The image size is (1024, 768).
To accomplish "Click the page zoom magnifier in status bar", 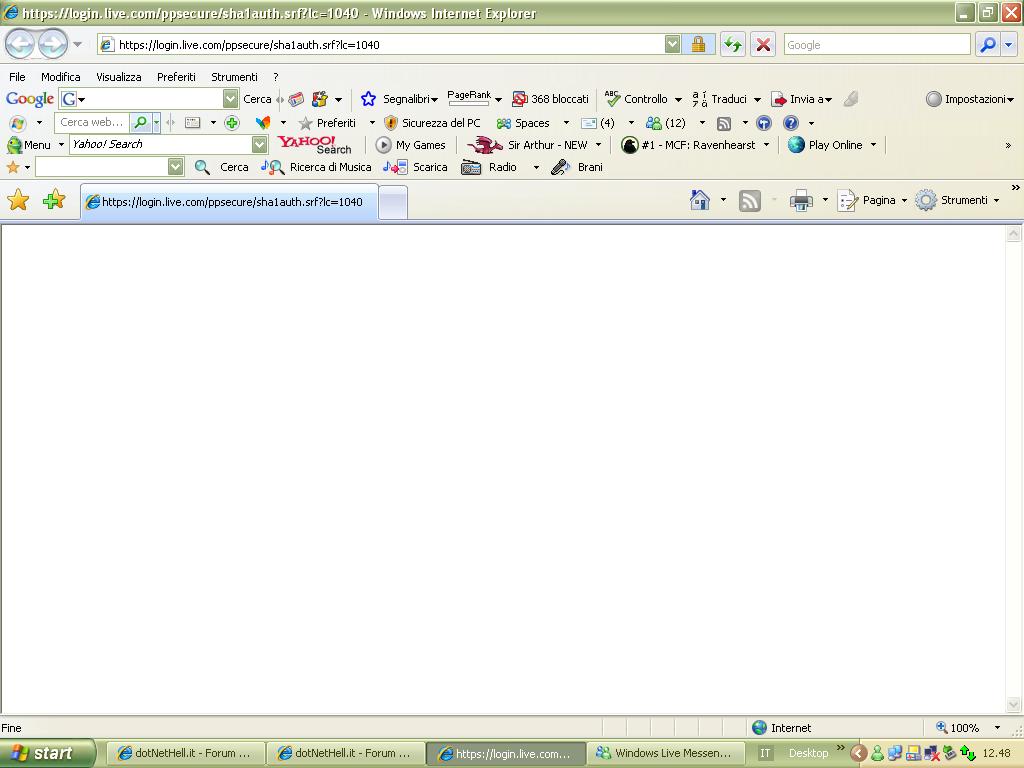I will click(x=942, y=728).
